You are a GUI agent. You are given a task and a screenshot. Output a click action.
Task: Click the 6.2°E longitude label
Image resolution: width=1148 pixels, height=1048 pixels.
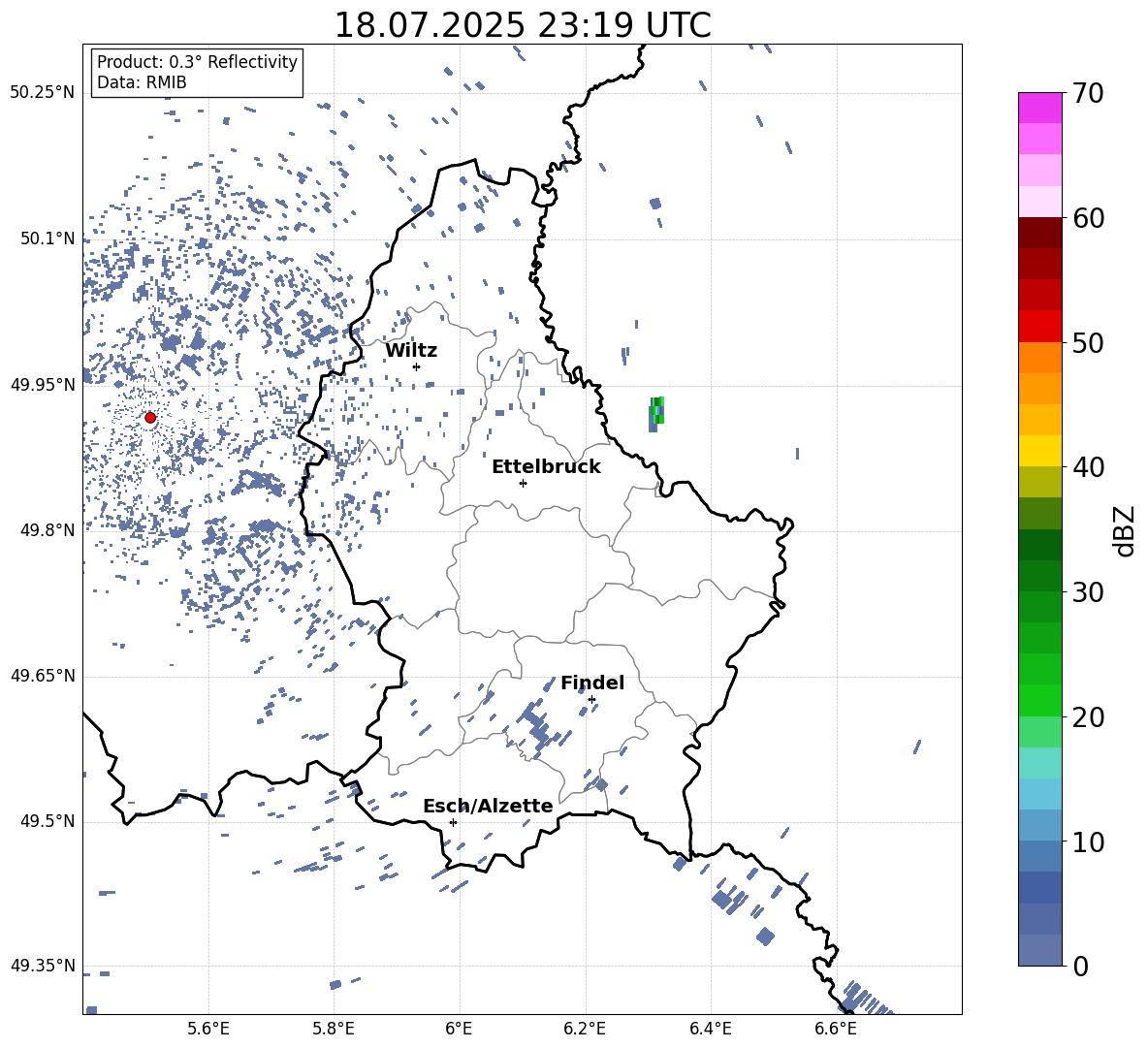[x=585, y=1029]
